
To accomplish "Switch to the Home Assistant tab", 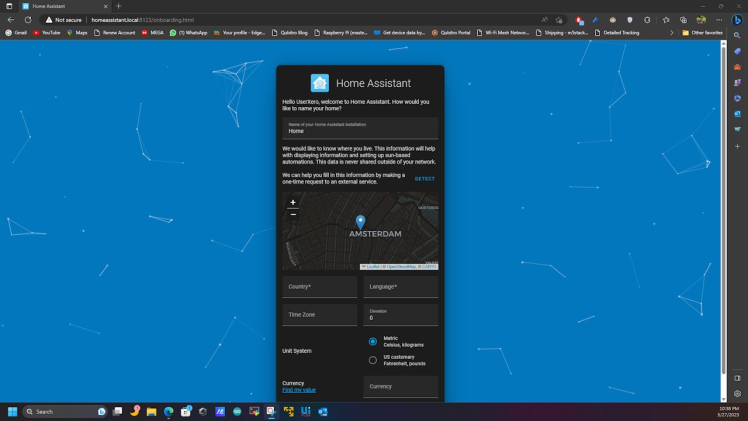I will click(64, 6).
